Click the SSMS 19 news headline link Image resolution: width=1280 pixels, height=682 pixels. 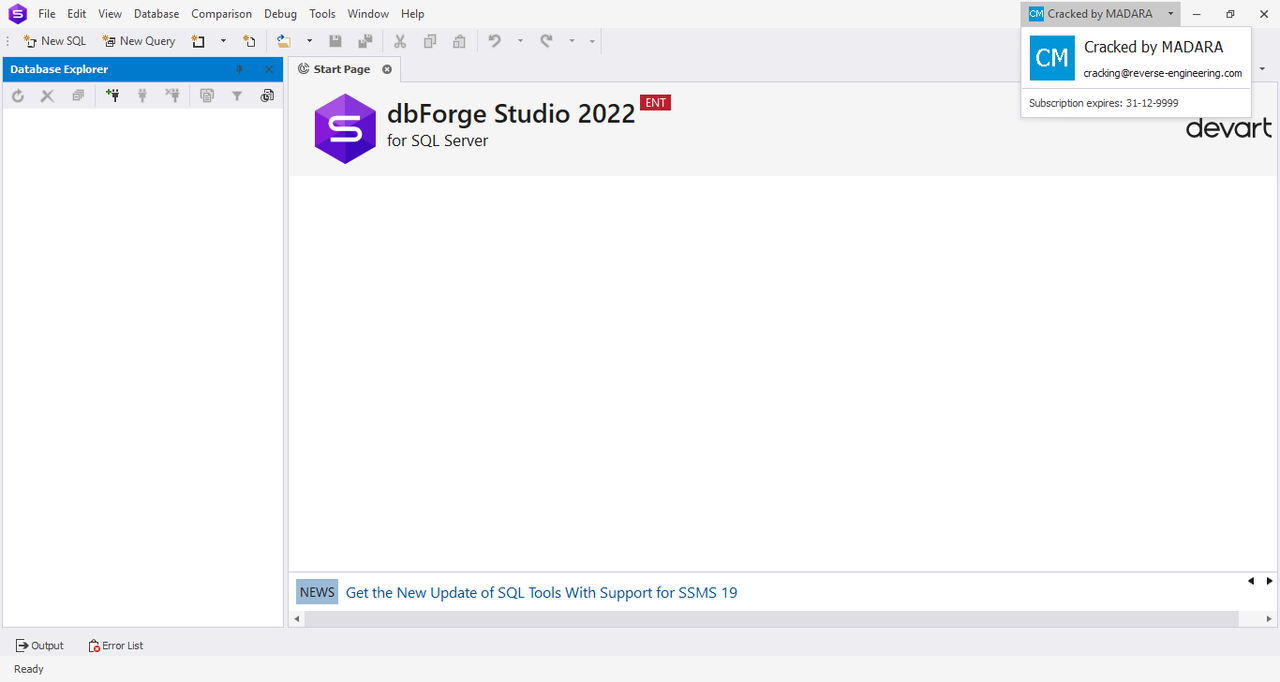[541, 592]
